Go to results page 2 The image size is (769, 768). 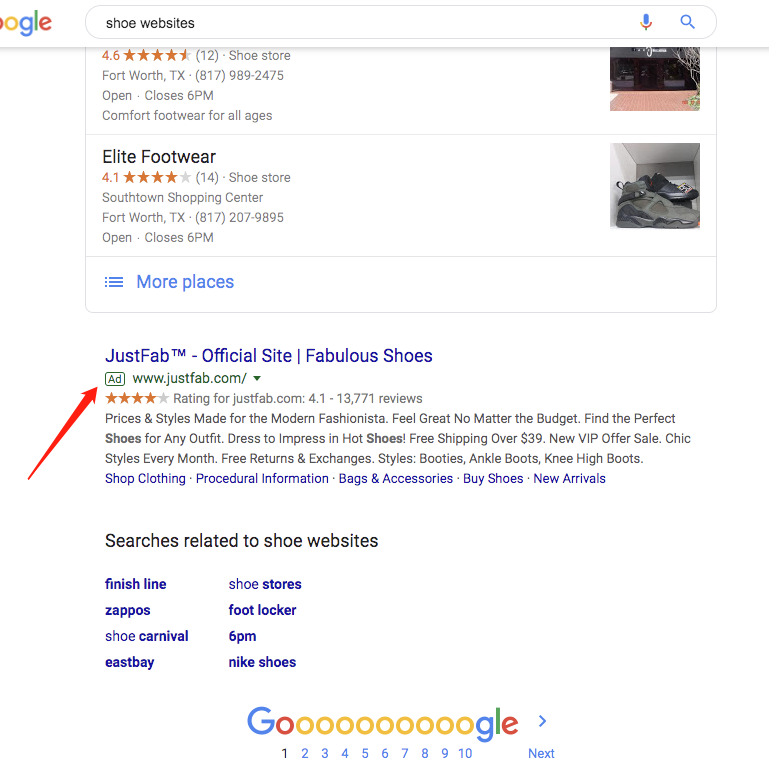(305, 753)
